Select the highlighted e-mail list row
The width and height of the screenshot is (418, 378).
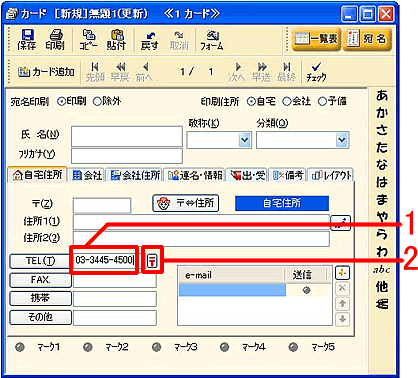232,290
